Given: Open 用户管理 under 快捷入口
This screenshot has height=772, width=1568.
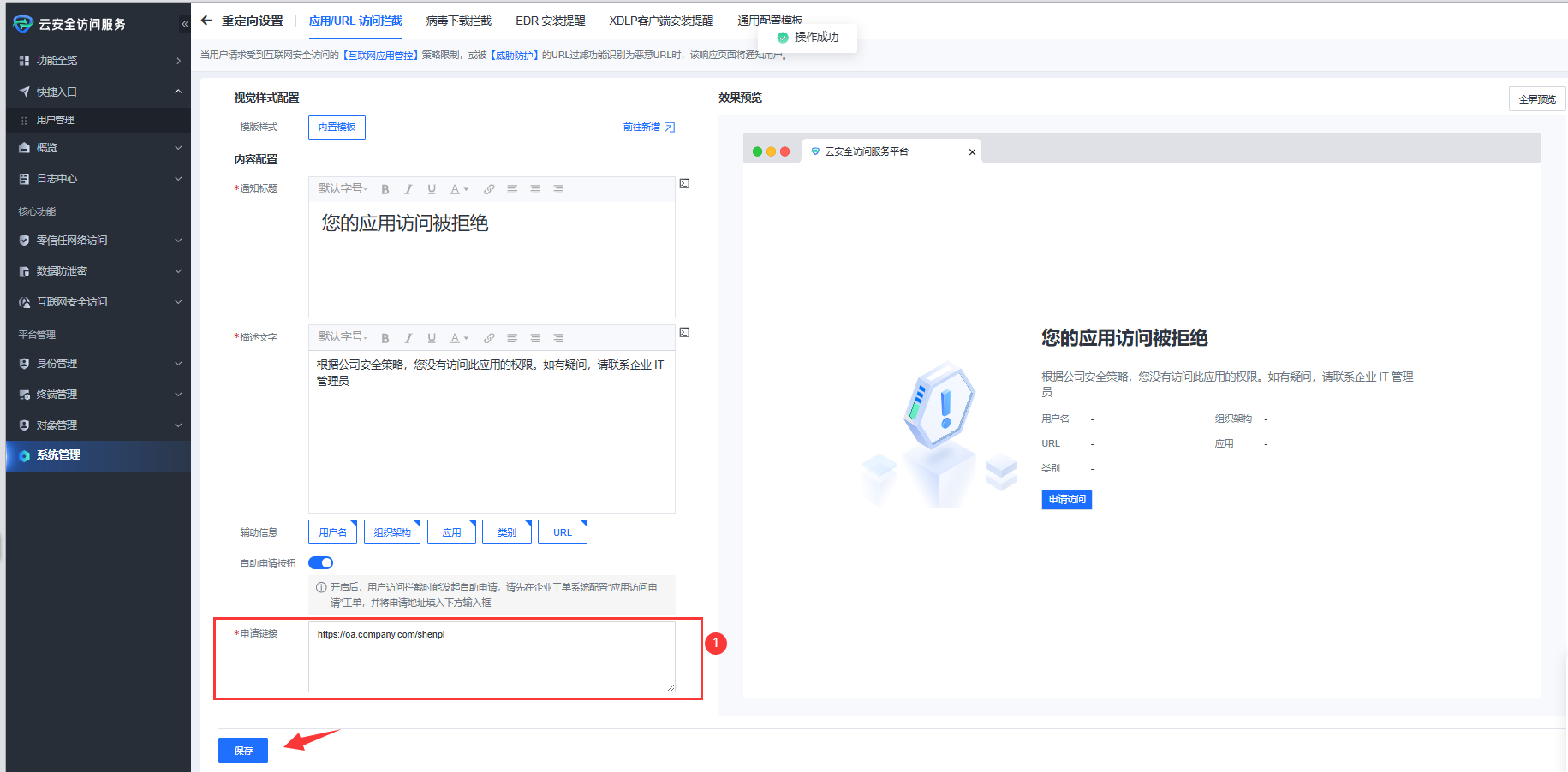Looking at the screenshot, I should tap(98, 121).
